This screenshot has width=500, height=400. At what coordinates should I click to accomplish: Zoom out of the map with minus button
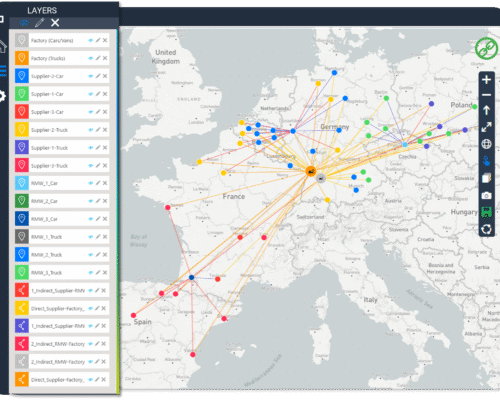[x=486, y=95]
